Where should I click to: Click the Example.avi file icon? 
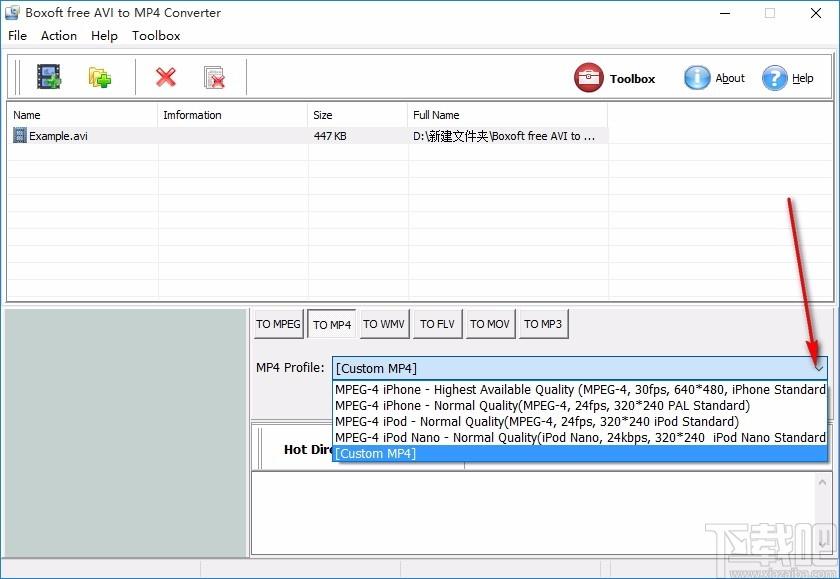click(x=20, y=136)
